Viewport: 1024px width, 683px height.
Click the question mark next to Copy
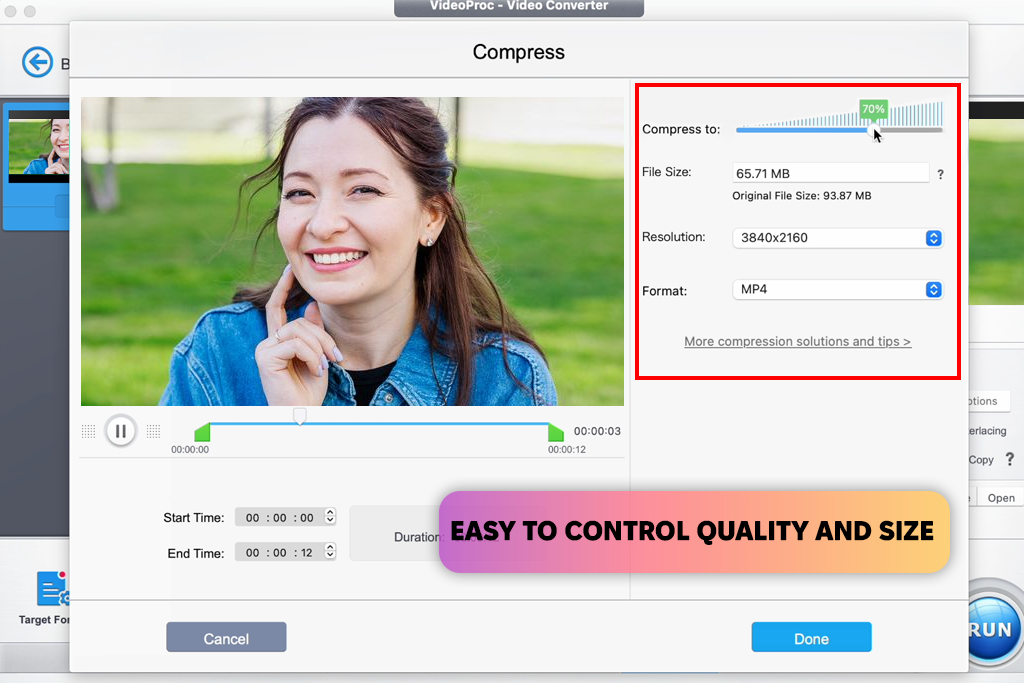coord(1010,459)
